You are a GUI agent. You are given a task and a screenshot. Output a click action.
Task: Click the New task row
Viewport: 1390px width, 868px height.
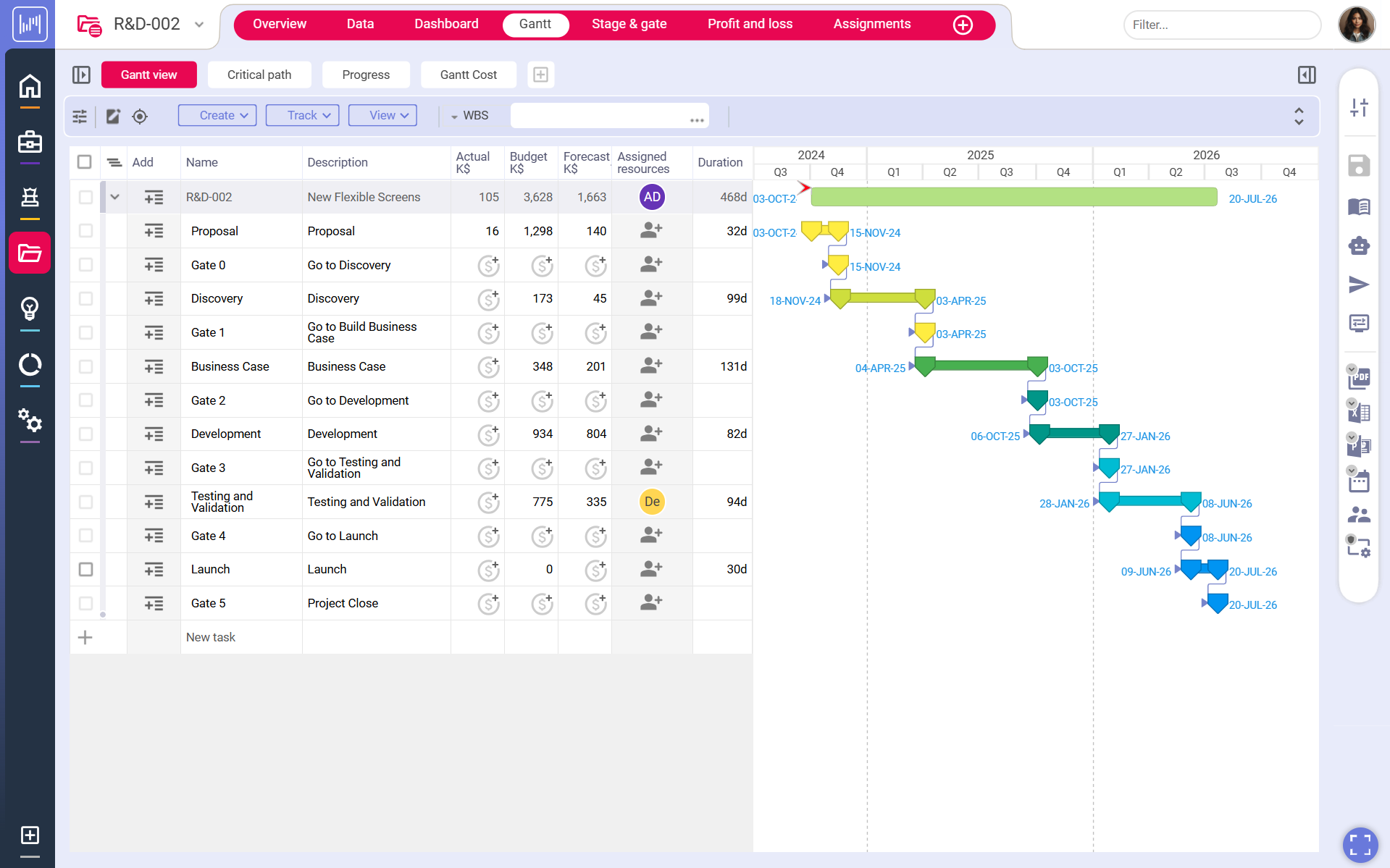[x=211, y=637]
